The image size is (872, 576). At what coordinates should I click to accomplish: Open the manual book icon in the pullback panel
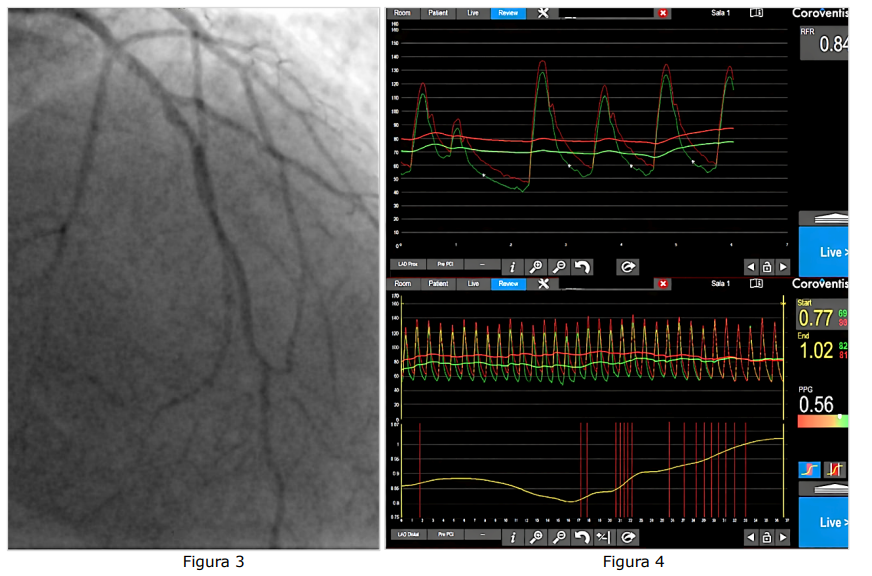point(756,284)
